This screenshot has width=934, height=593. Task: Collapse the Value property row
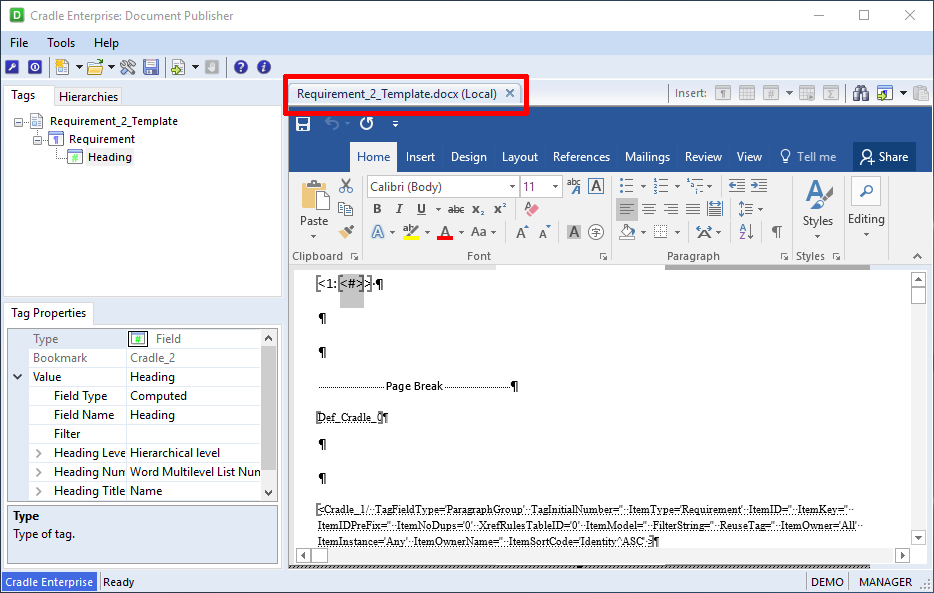(x=18, y=377)
